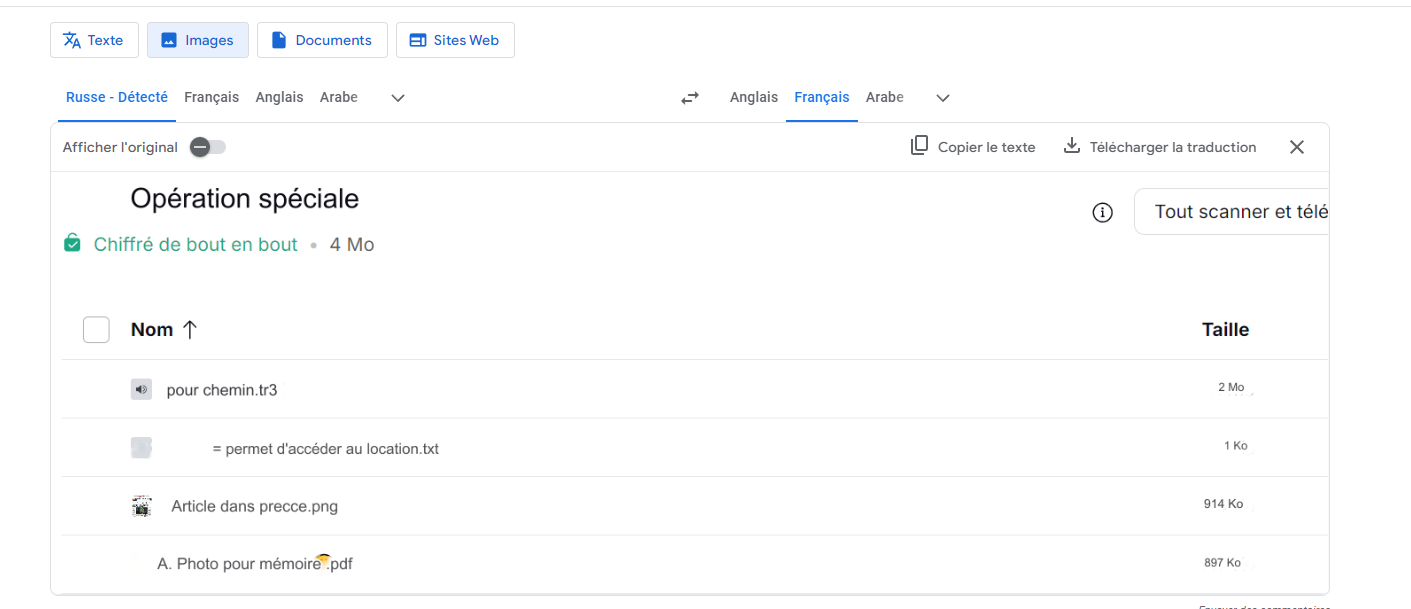Click the audio file icon for chemin.tr3
This screenshot has height=609, width=1411.
point(141,390)
